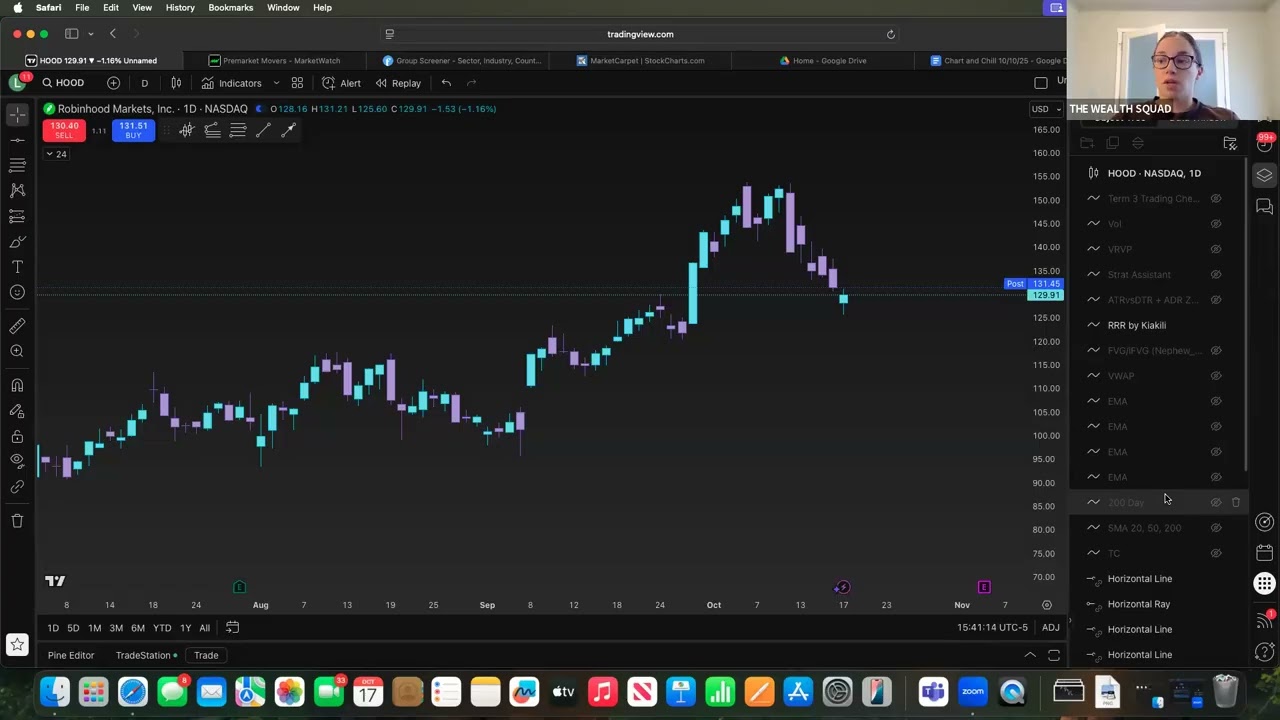
Task: Show Term 3 Trading indicator via eye
Action: pyautogui.click(x=1216, y=199)
